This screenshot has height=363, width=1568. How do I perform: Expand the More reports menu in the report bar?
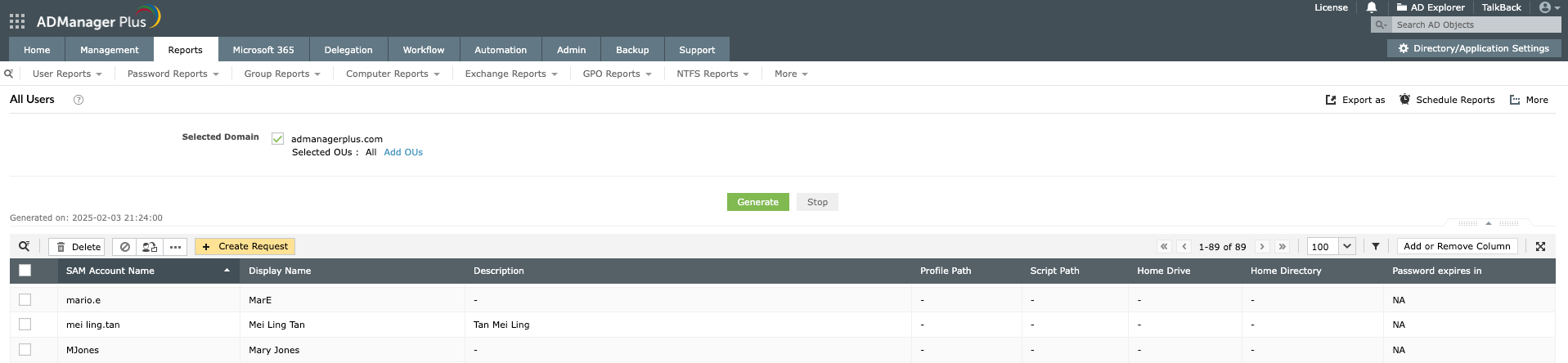[x=791, y=74]
